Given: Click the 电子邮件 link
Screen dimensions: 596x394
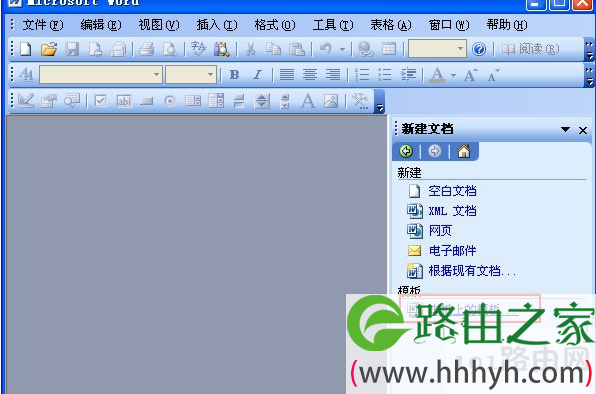Looking at the screenshot, I should point(452,251).
